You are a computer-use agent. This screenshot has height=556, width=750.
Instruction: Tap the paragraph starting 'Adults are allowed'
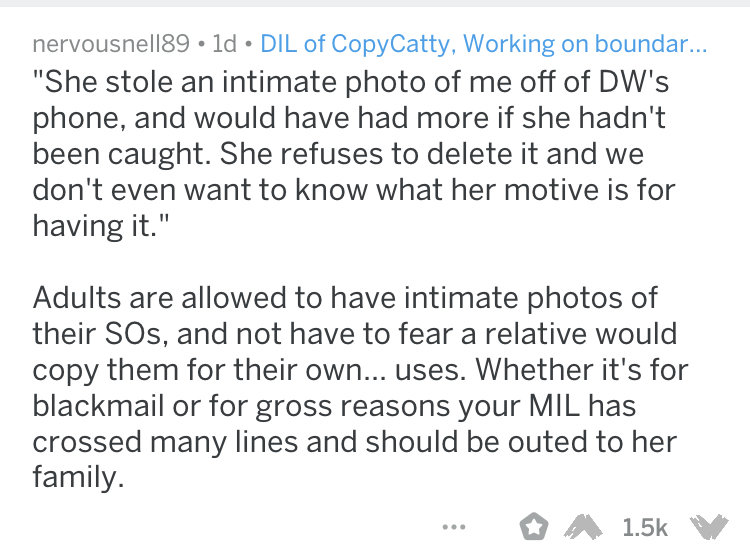[360, 387]
